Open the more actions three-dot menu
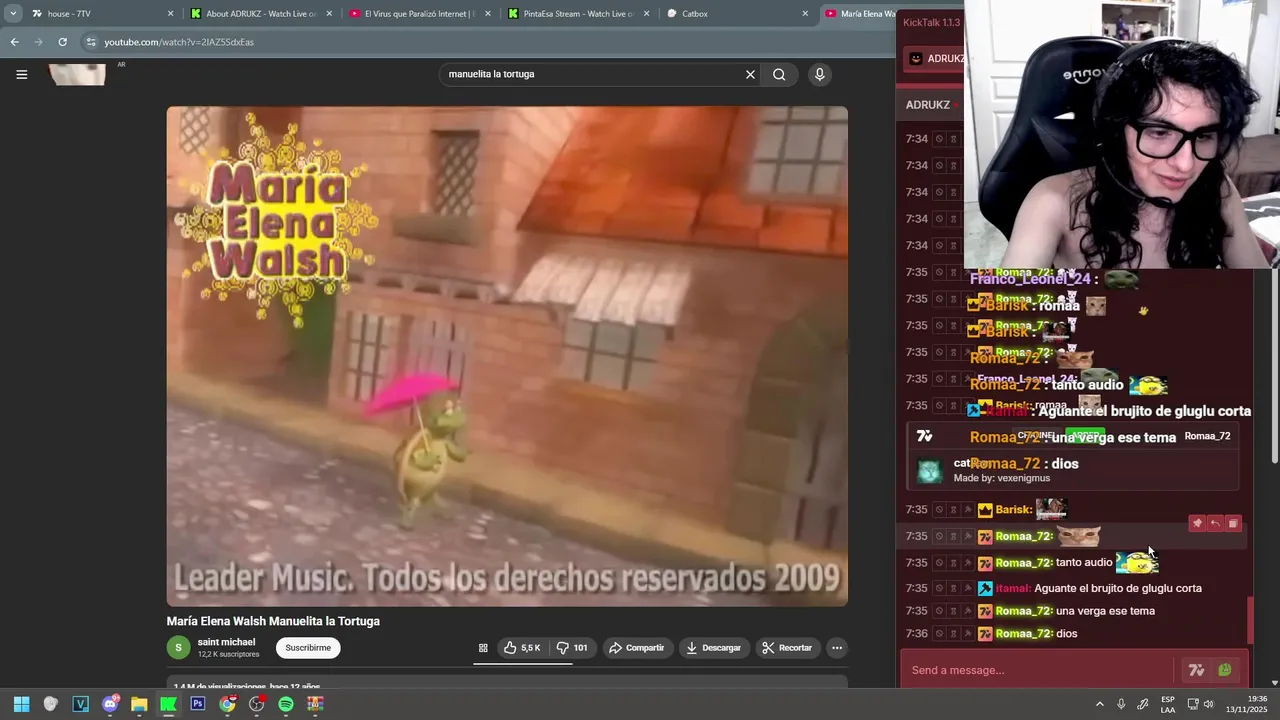 coord(837,648)
